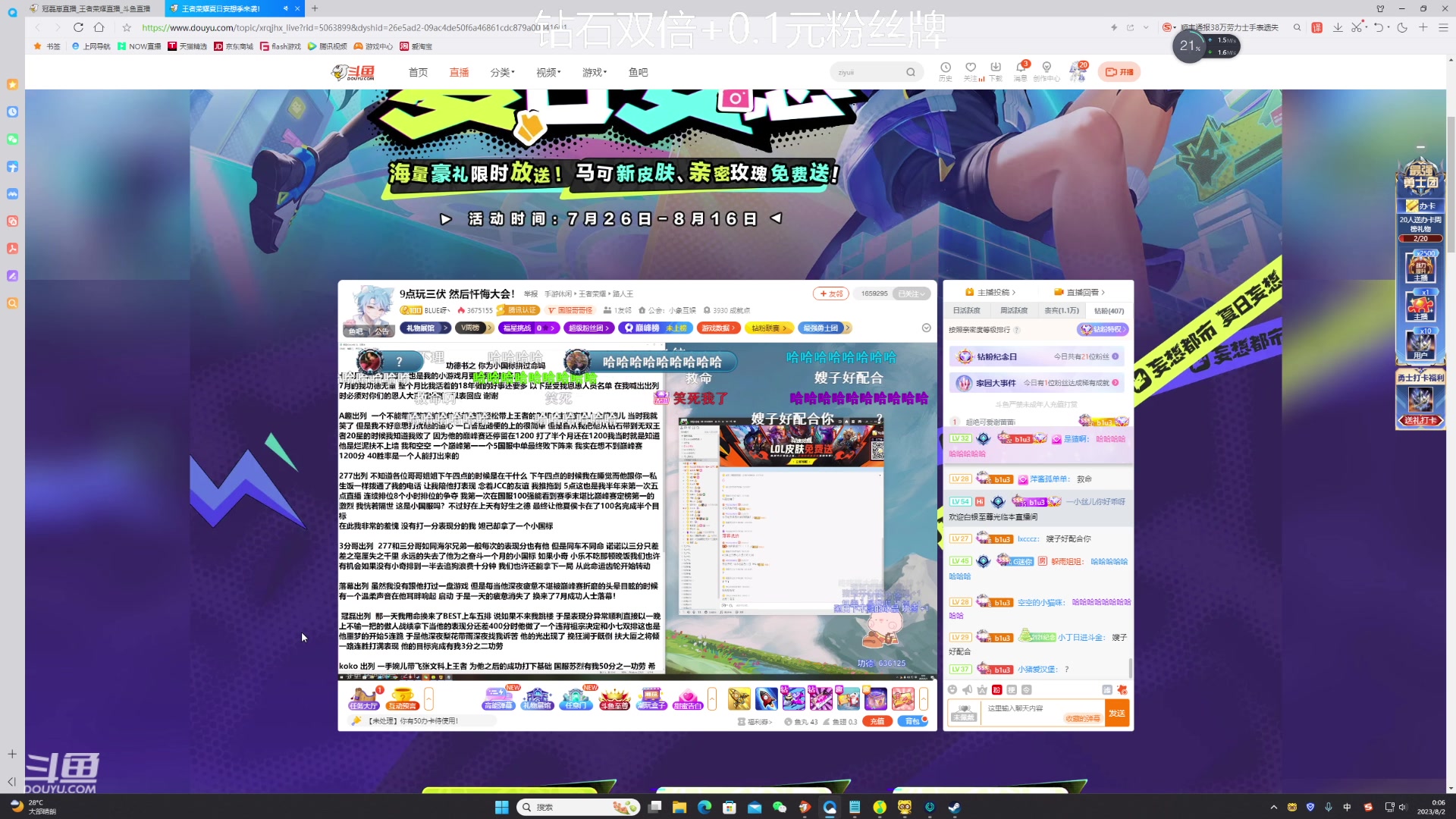
Task: Open the 高能弹幕 danmaku icon
Action: coord(498,698)
